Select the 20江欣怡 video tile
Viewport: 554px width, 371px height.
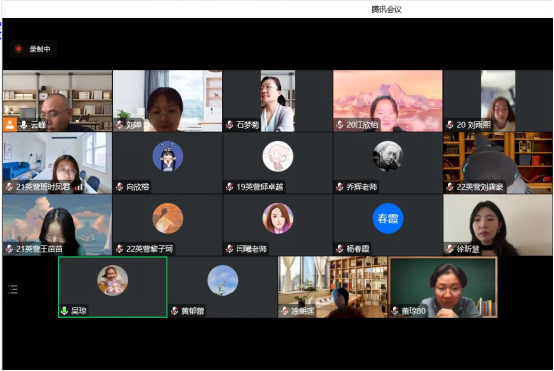(x=388, y=101)
